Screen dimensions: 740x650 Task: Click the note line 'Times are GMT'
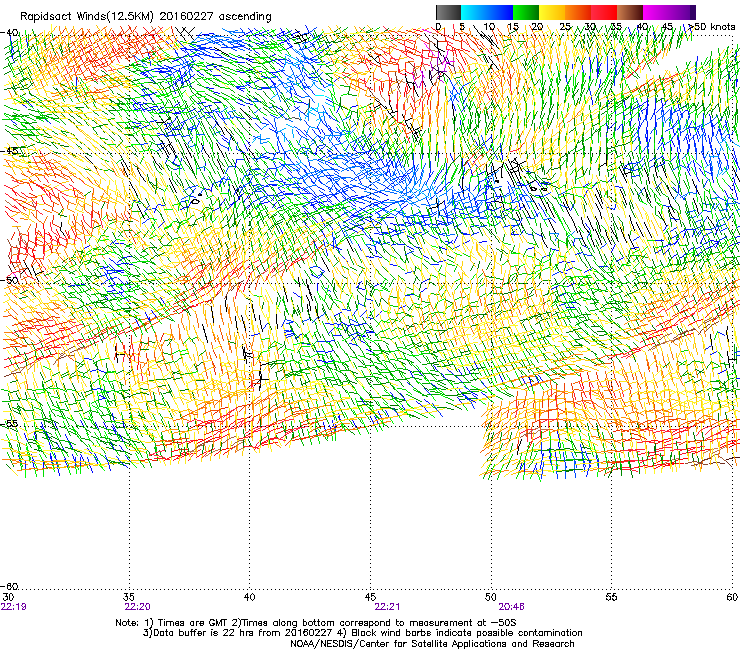point(194,623)
